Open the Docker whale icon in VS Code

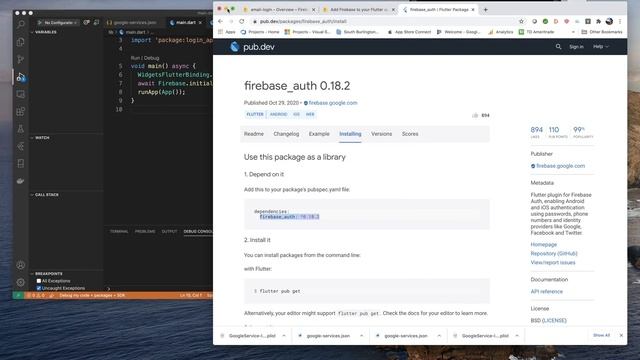(x=20, y=181)
